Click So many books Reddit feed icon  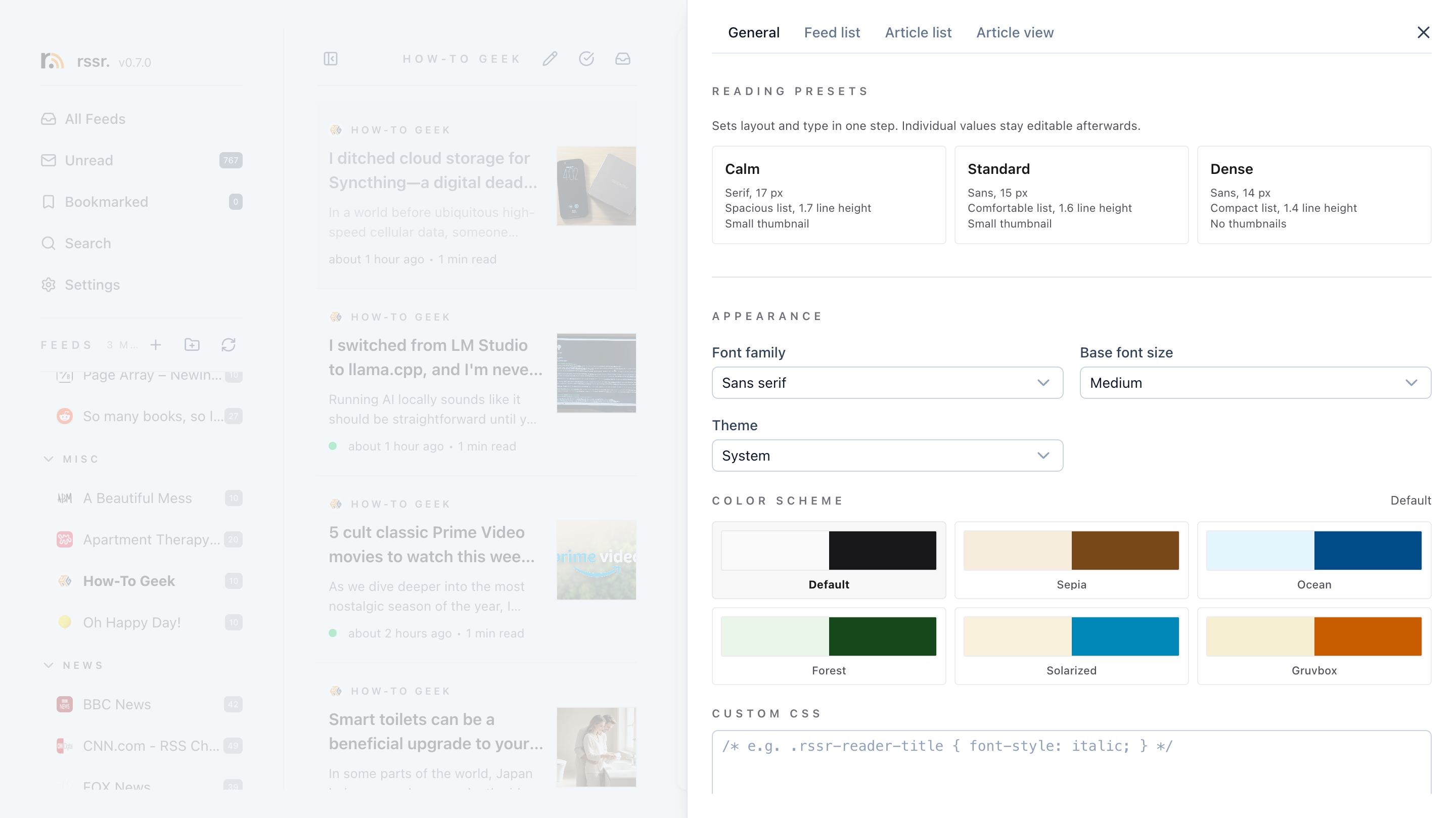pos(65,416)
